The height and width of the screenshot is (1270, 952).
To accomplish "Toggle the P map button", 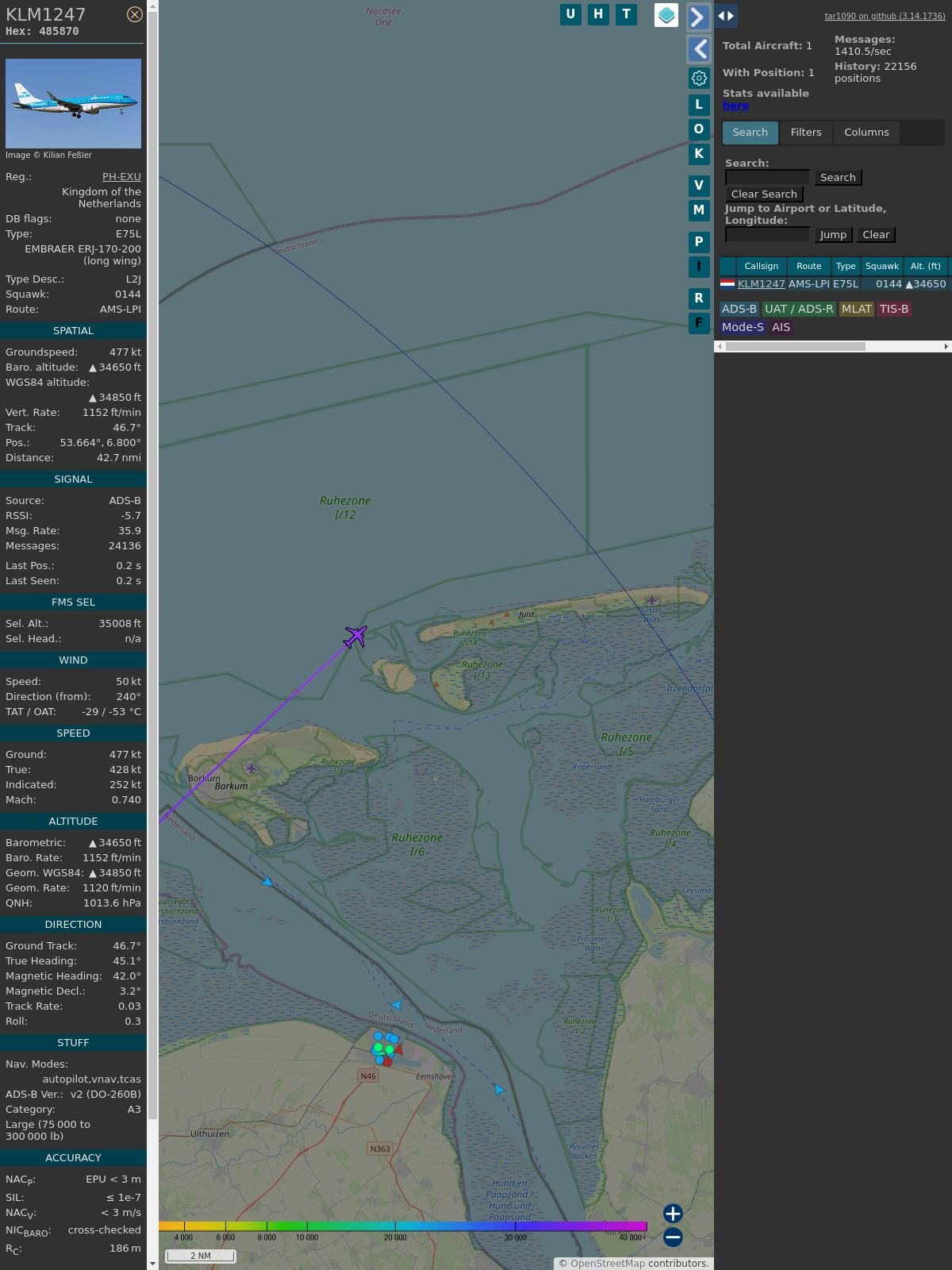I will (x=699, y=242).
